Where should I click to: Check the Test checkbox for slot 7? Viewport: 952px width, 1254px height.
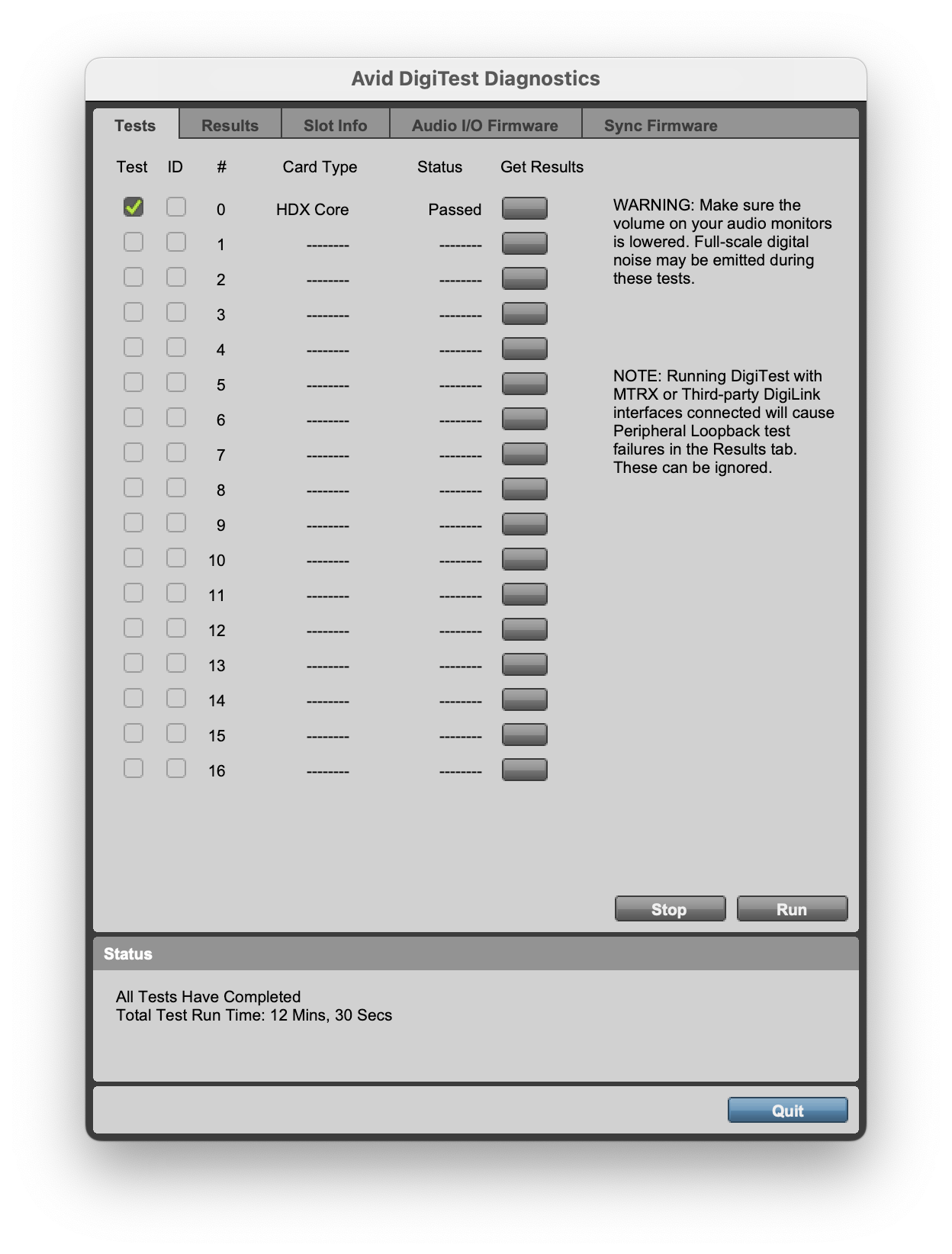point(133,452)
